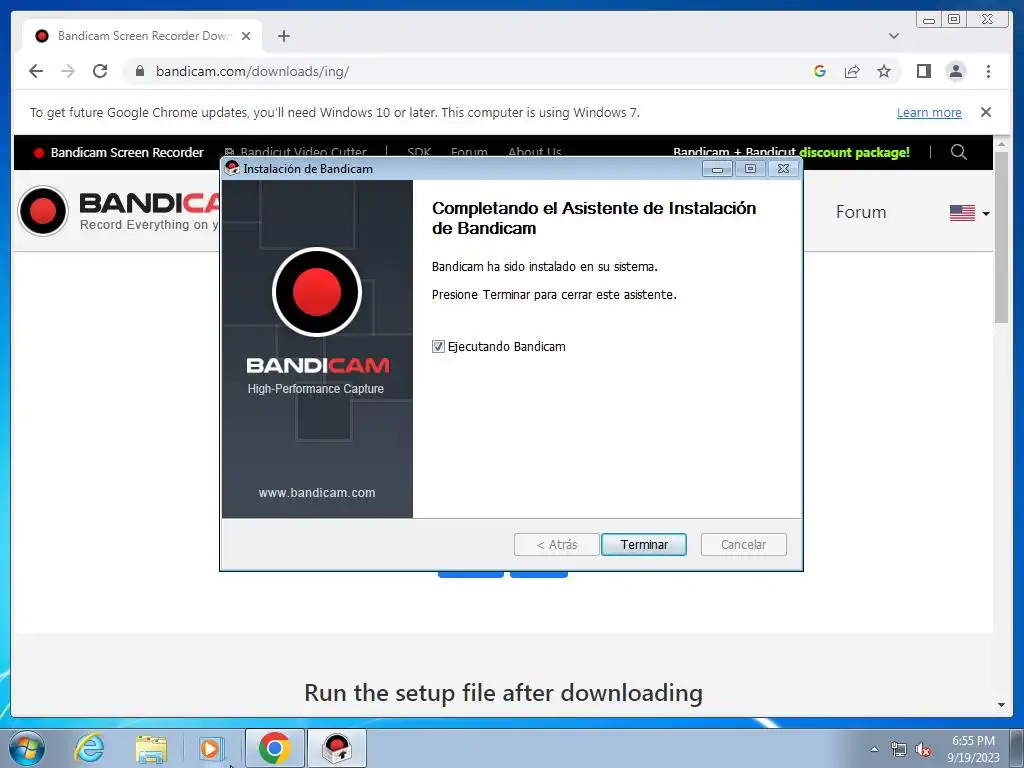This screenshot has width=1024, height=768.
Task: Go back in Chrome
Action: click(36, 71)
